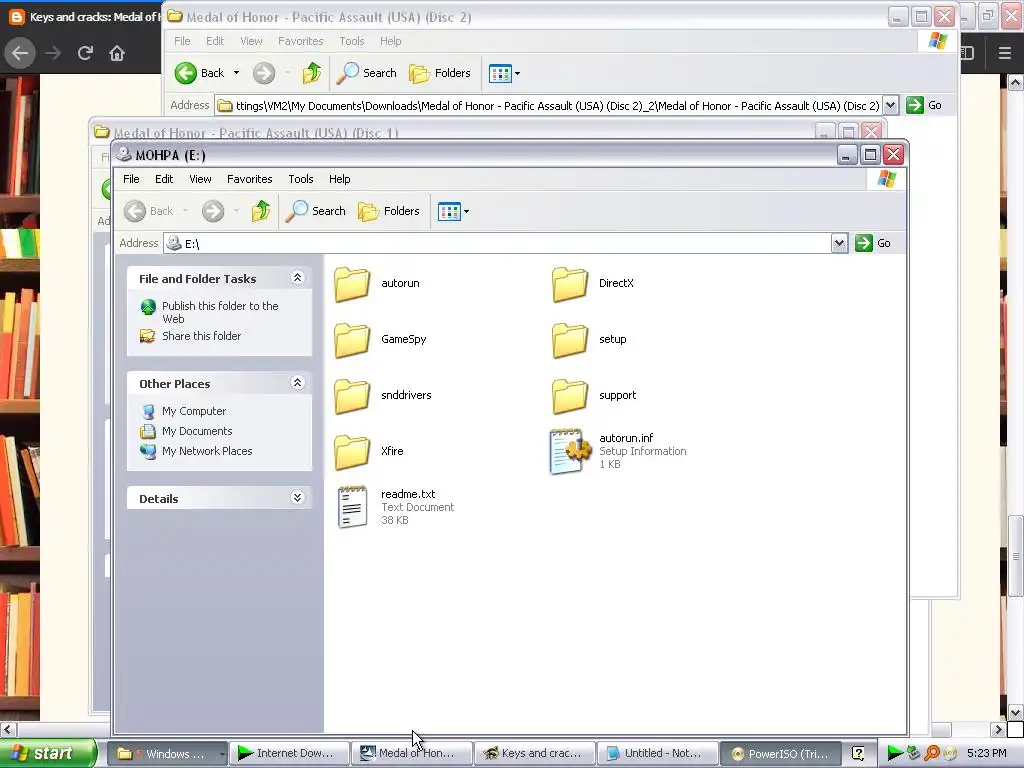Open View menu in MOHPA window
Image resolution: width=1024 pixels, height=768 pixels.
200,179
